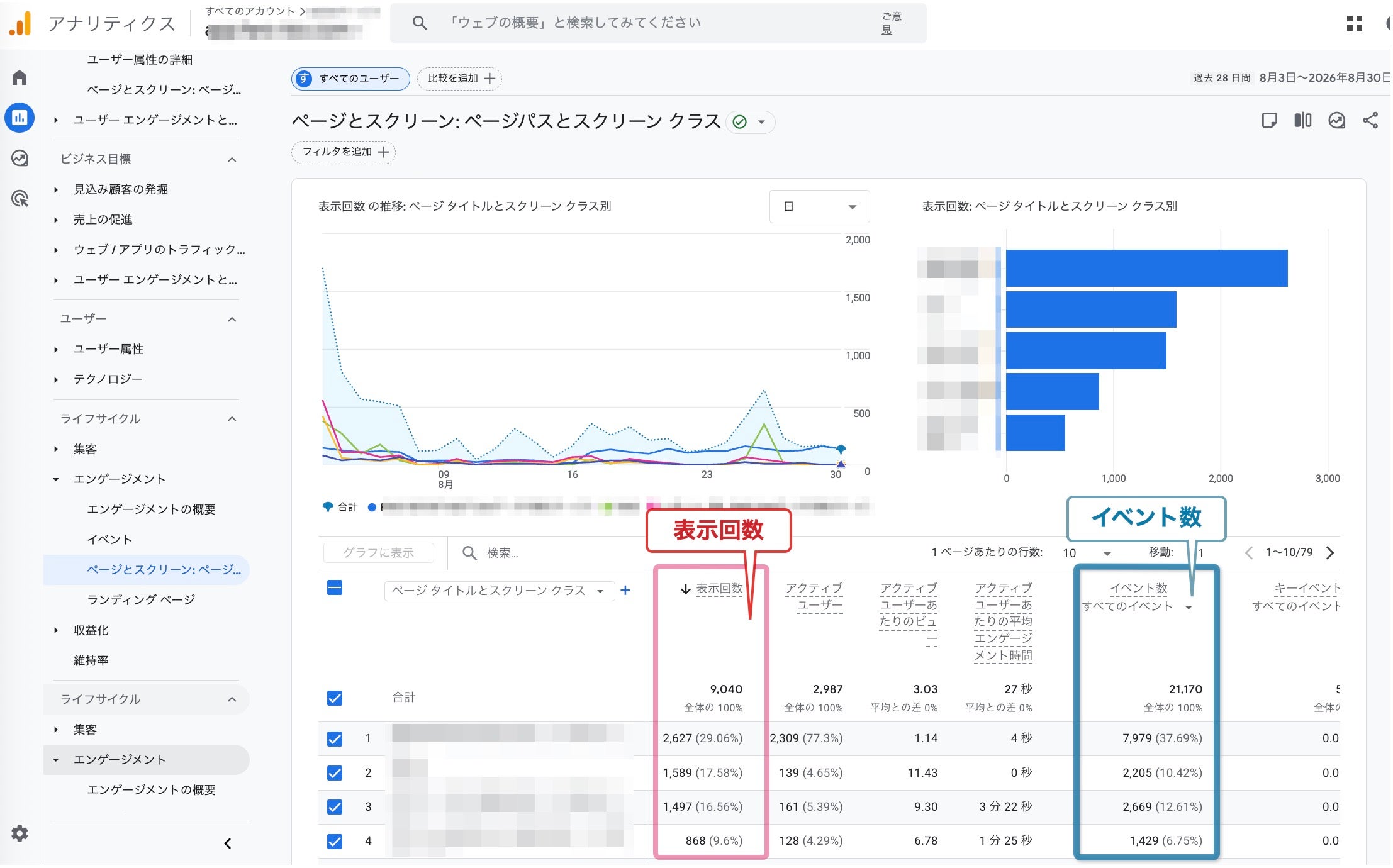This screenshot has height=868, width=1393.
Task: Uncheck the 合計 row checkbox
Action: click(335, 698)
